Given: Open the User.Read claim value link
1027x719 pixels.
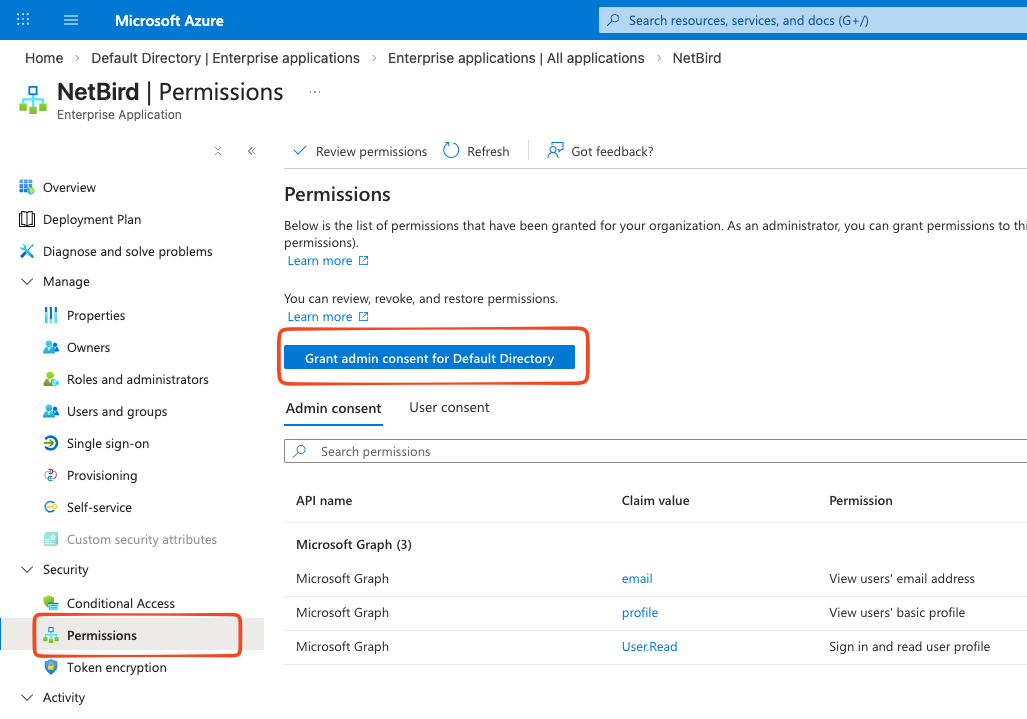Looking at the screenshot, I should pyautogui.click(x=649, y=646).
